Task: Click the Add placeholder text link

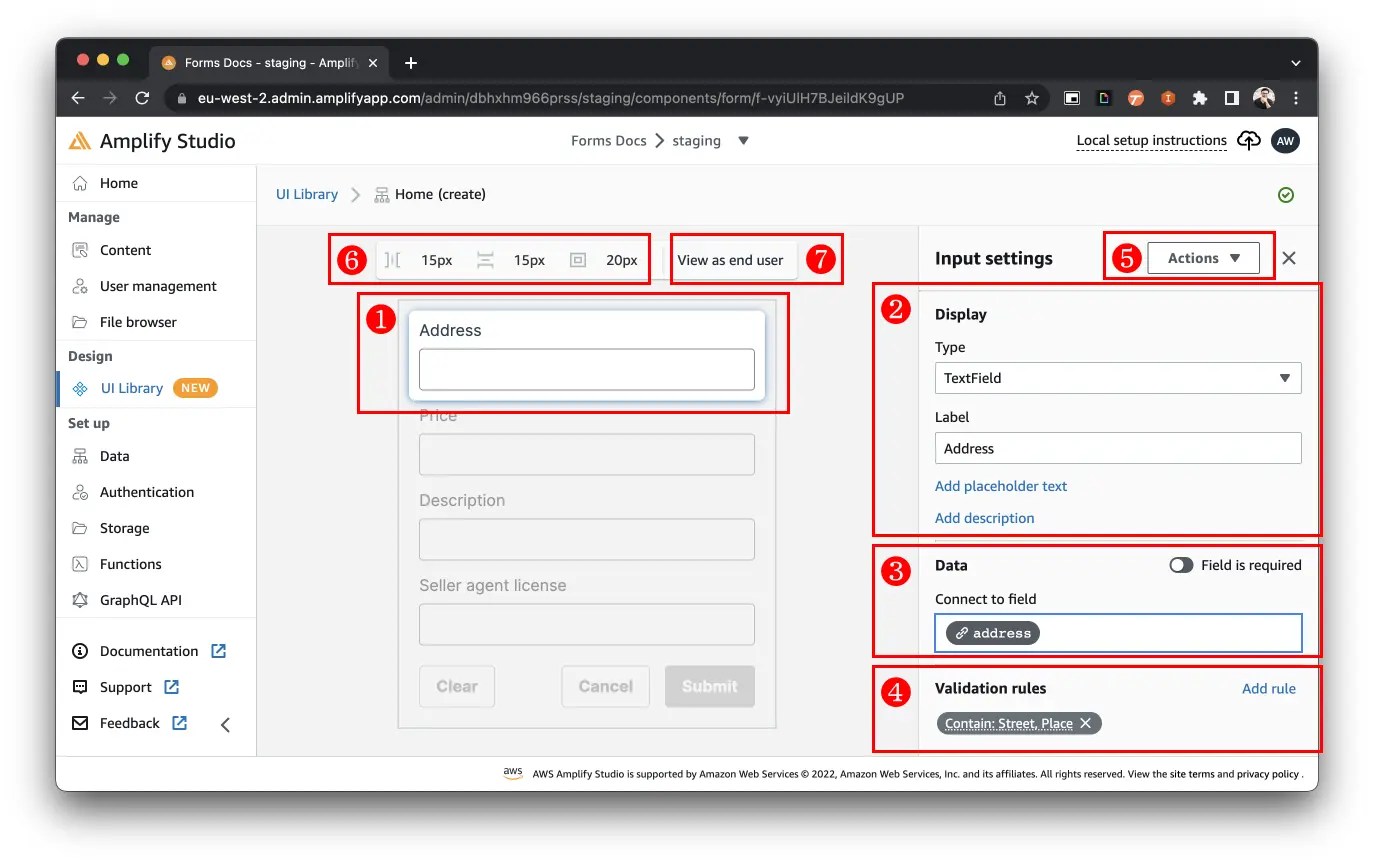Action: [x=1001, y=486]
